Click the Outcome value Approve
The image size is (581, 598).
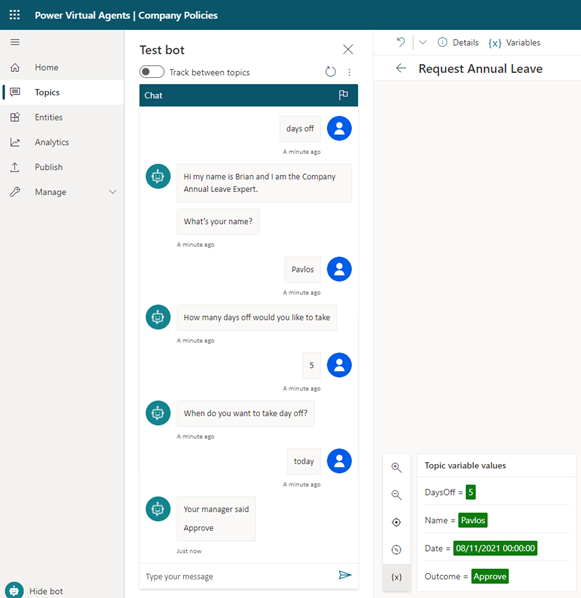tap(490, 576)
